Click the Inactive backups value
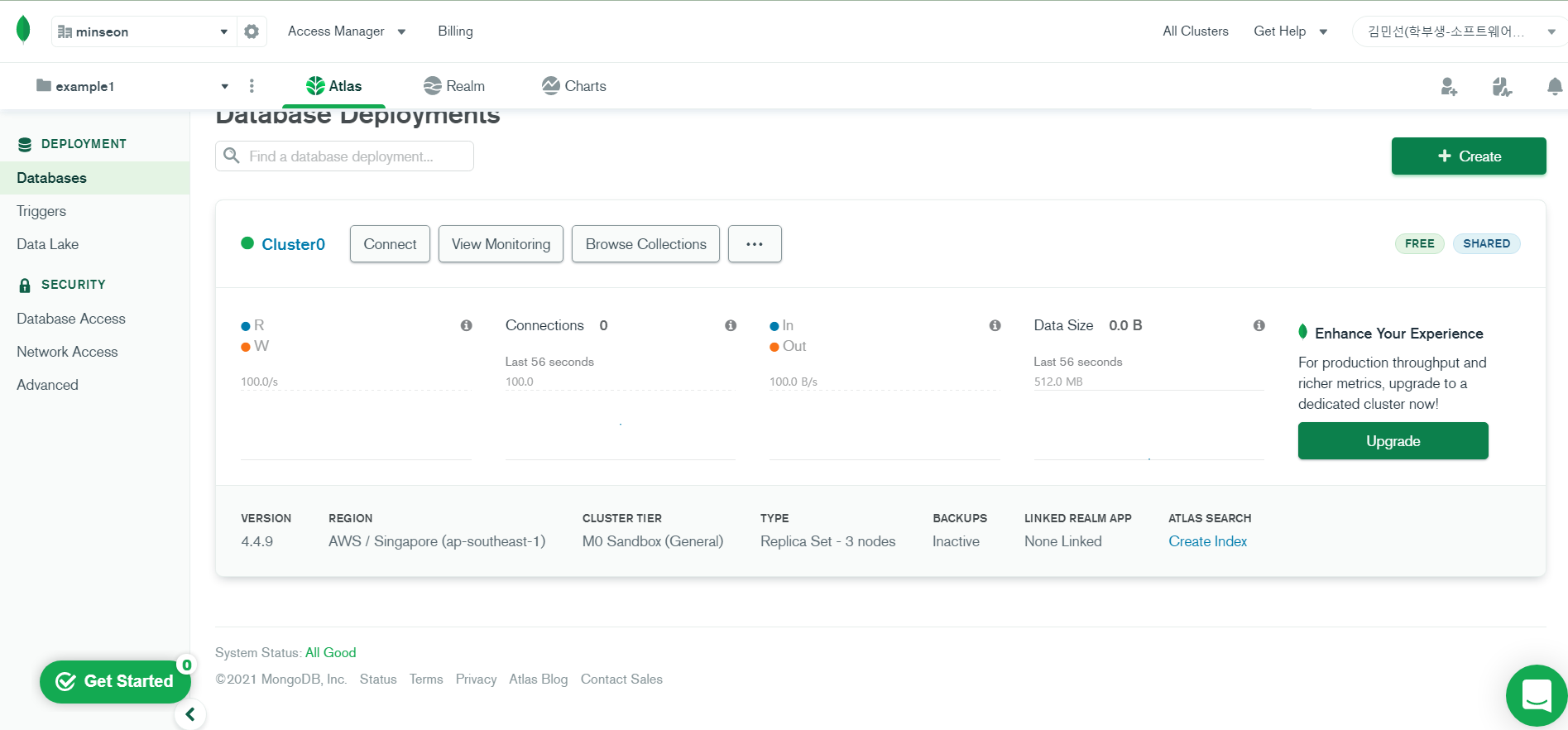Viewport: 1568px width, 730px height. (x=956, y=541)
